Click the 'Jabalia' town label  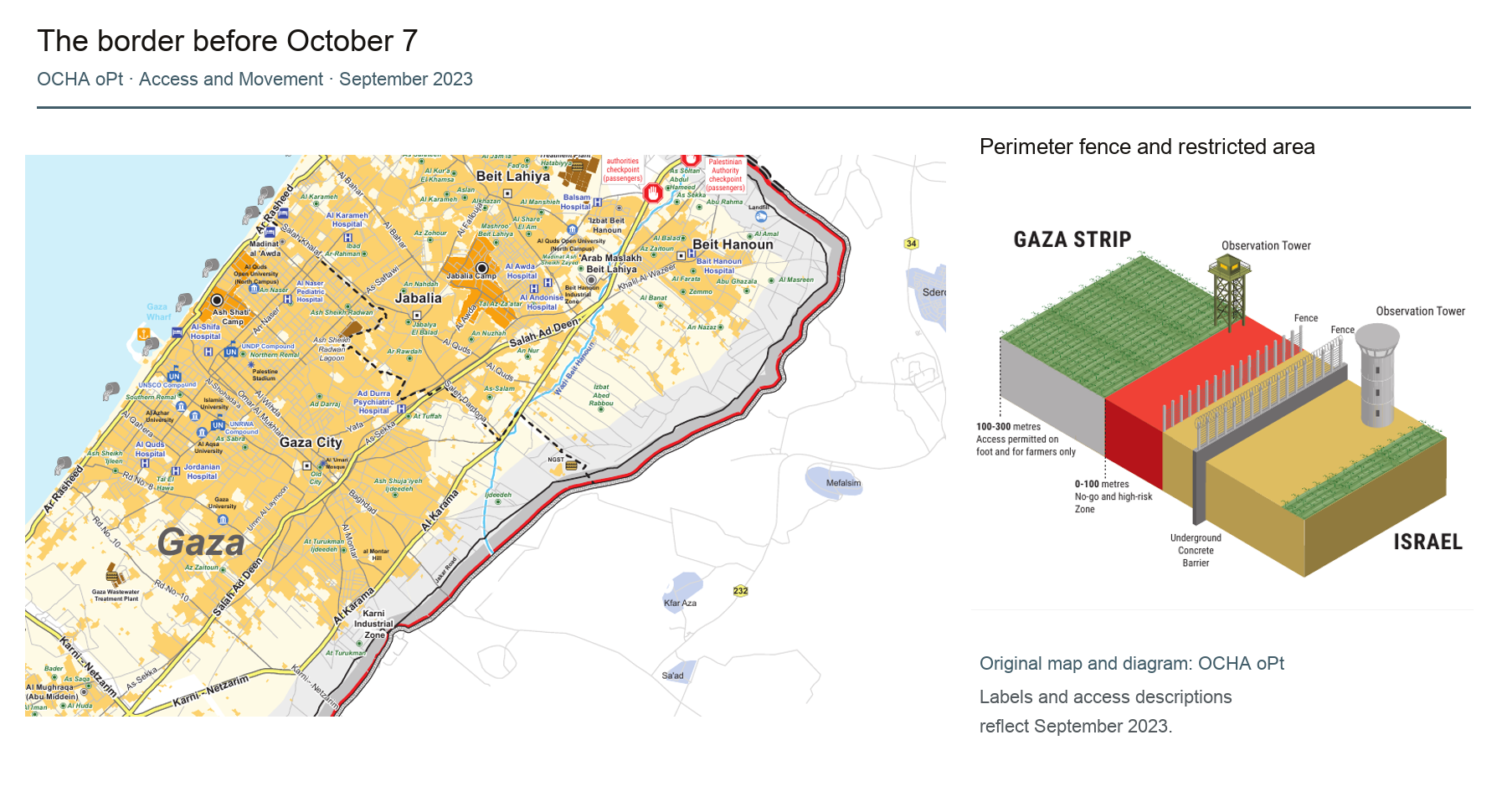tap(418, 298)
